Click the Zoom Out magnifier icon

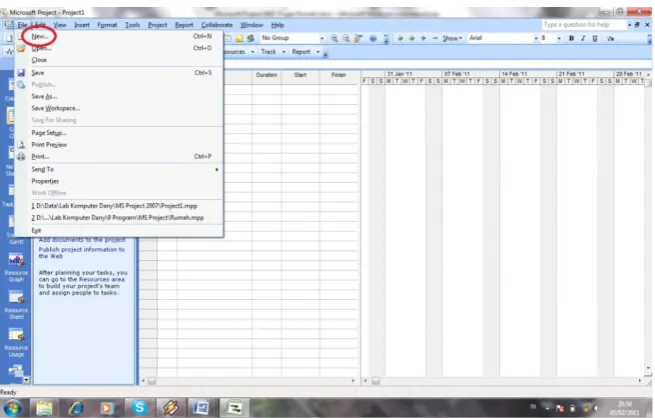pyautogui.click(x=346, y=38)
